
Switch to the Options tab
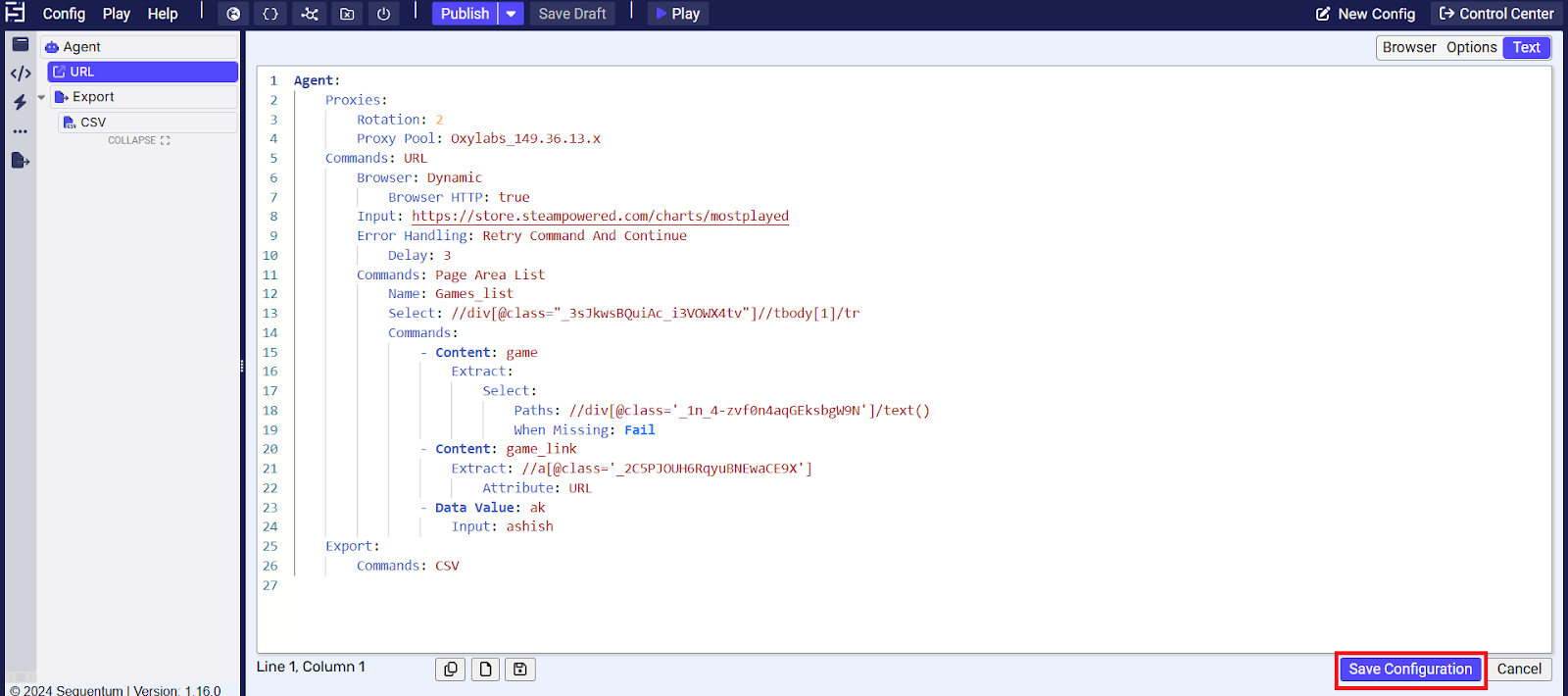pyautogui.click(x=1471, y=47)
